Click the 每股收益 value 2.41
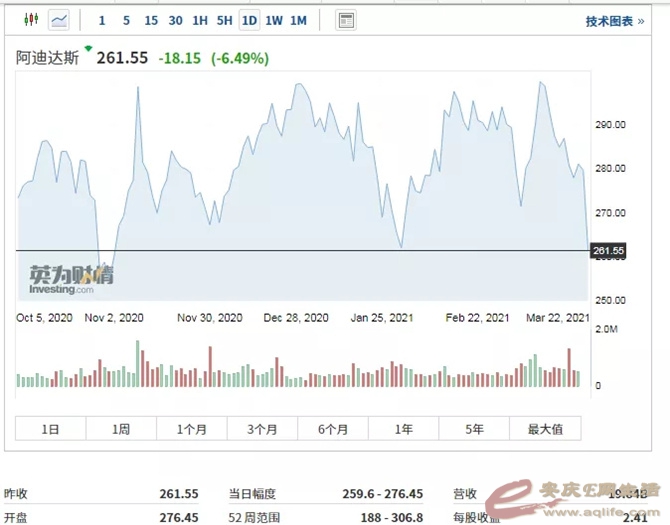Viewport: 670px width, 525px height. click(635, 518)
